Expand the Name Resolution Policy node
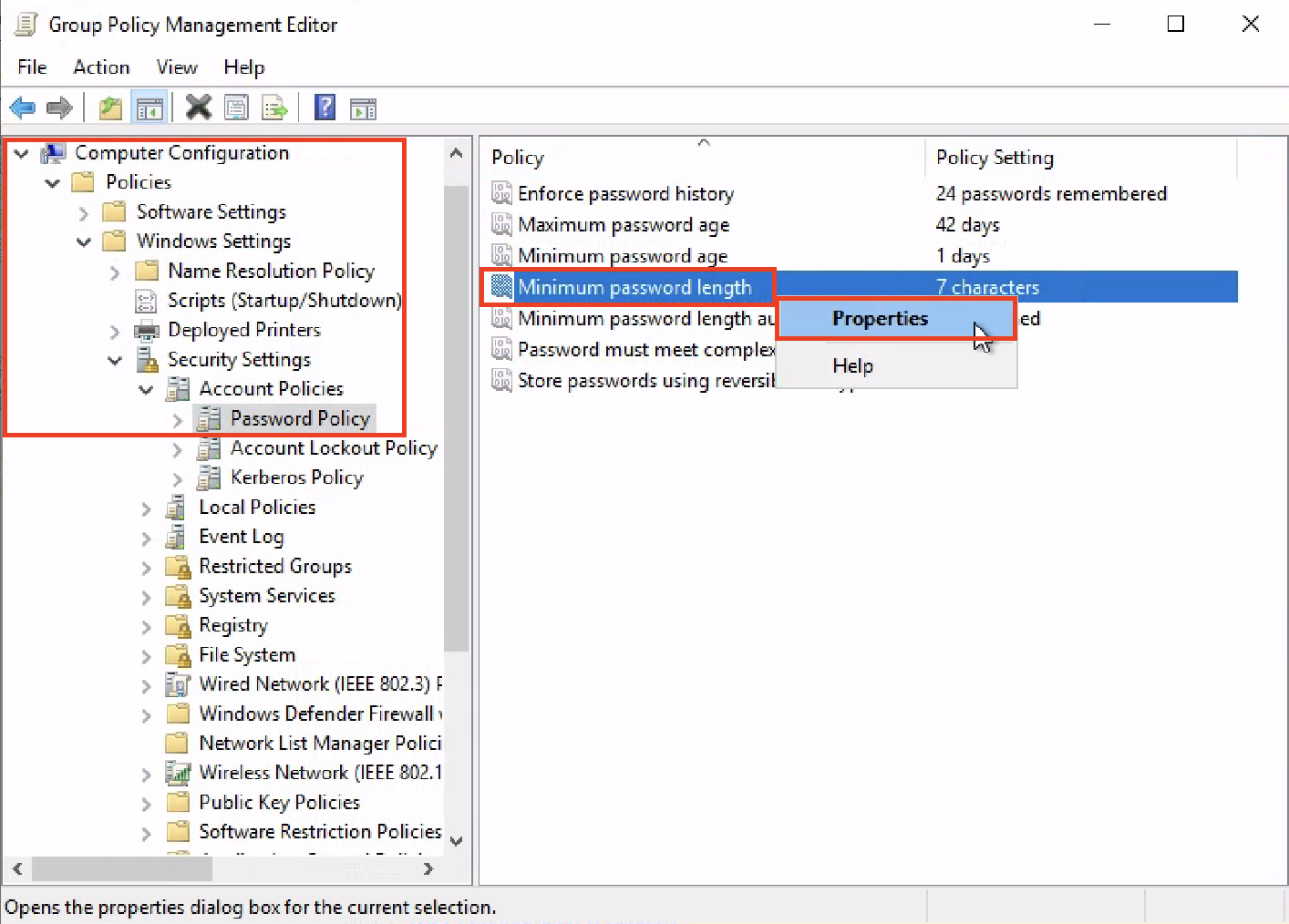The image size is (1289, 924). (115, 272)
